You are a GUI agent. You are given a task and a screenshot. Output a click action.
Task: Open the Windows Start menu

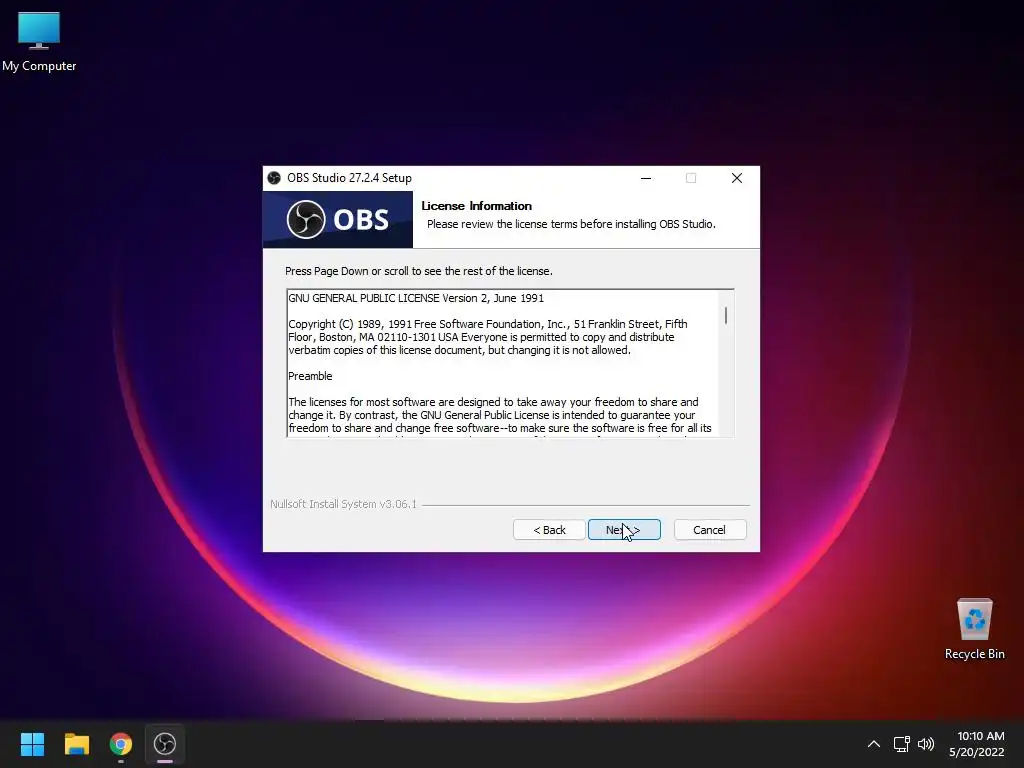click(x=32, y=744)
